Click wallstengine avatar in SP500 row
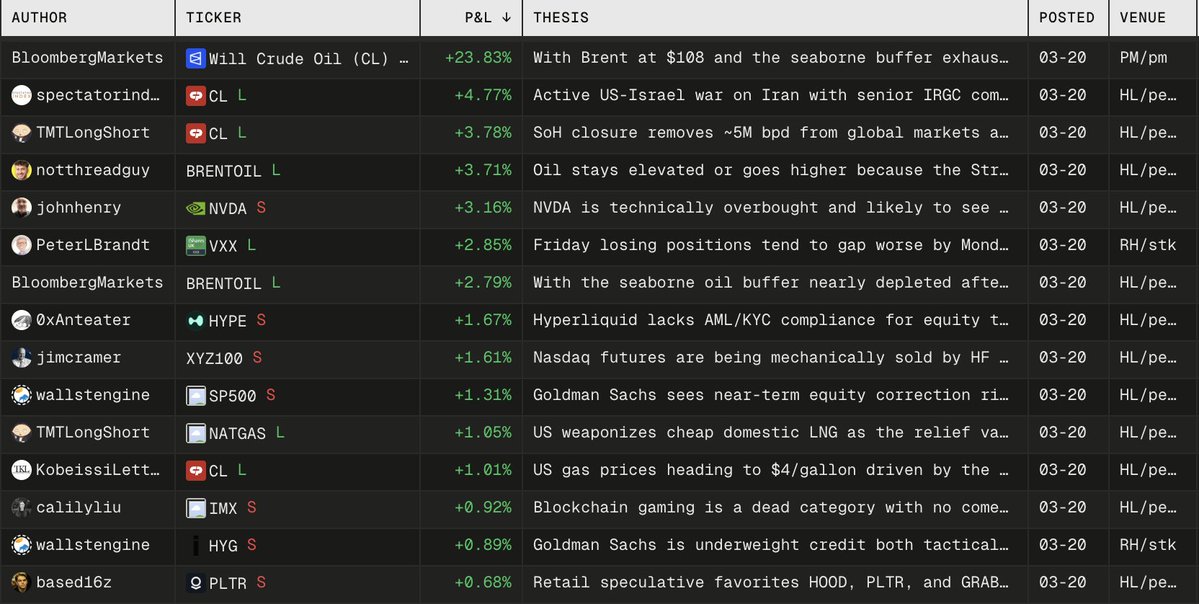1199x604 pixels. [x=21, y=395]
